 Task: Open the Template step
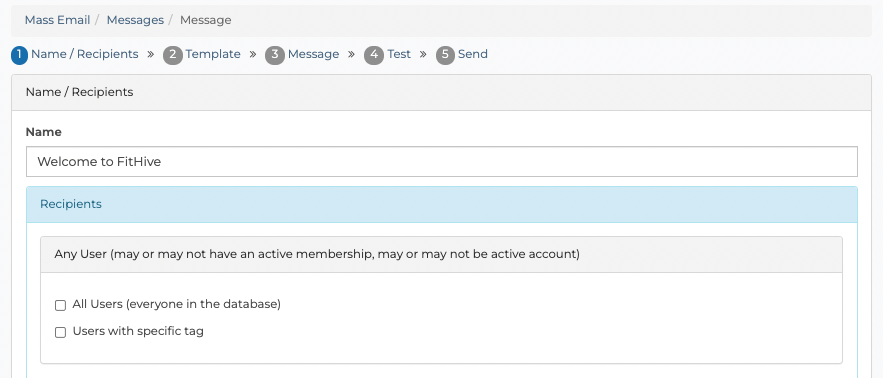[213, 54]
